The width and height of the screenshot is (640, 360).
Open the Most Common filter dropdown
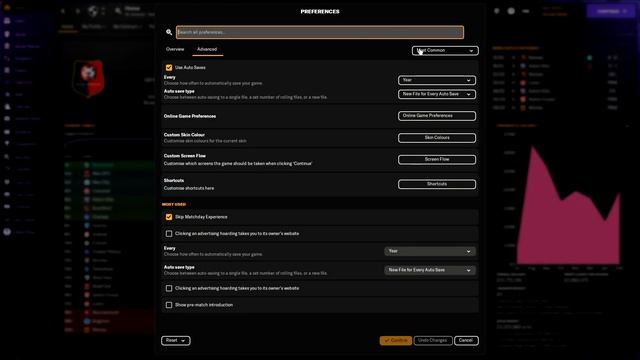pos(445,51)
